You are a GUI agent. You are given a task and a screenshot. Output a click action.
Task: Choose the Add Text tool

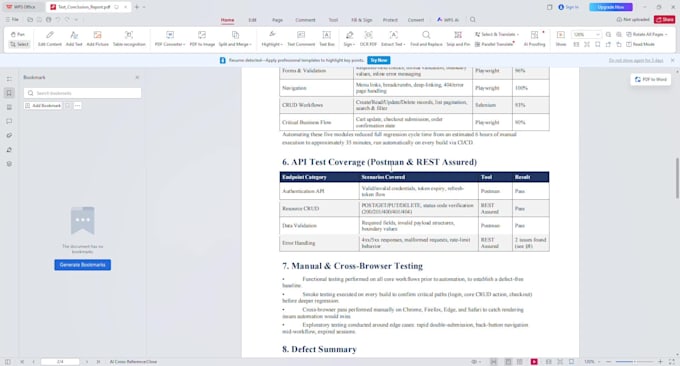coord(74,39)
